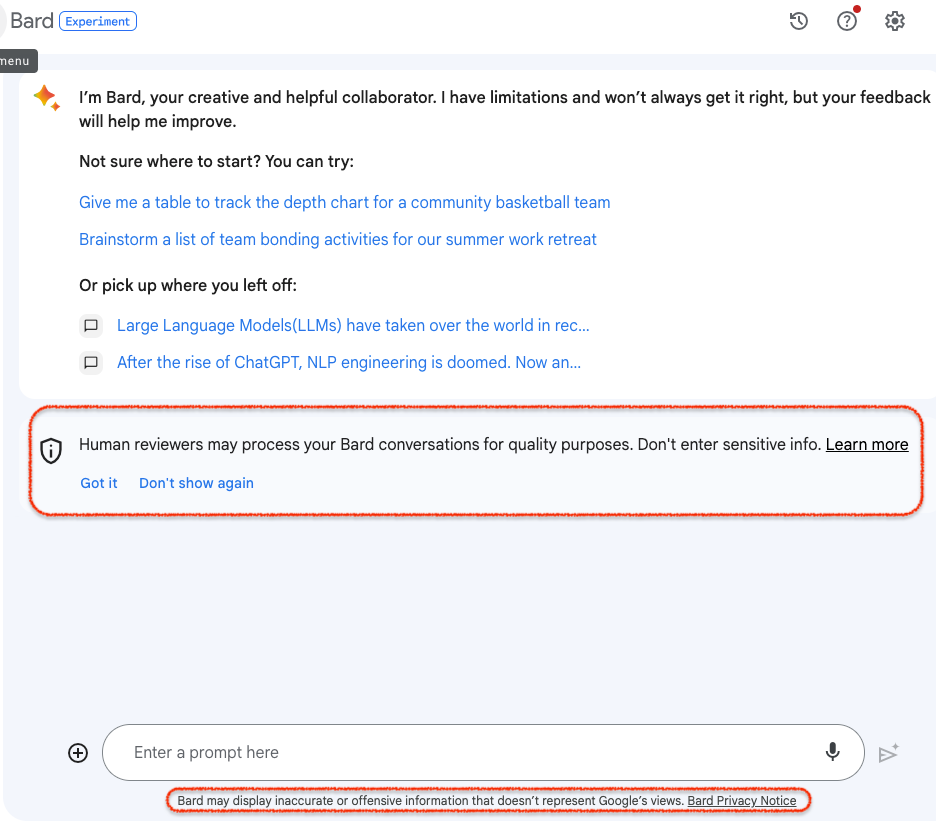The width and height of the screenshot is (936, 837).
Task: Click the shield privacy info icon
Action: coord(51,451)
